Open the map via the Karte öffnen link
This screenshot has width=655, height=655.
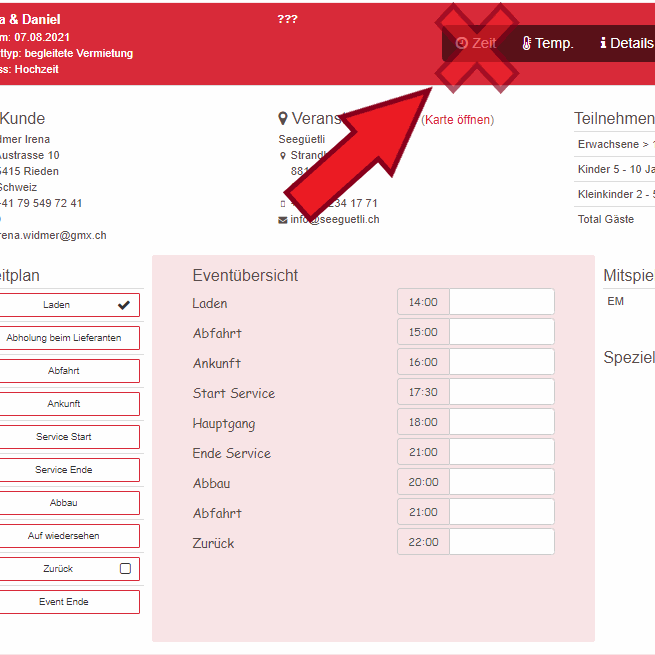pos(457,120)
